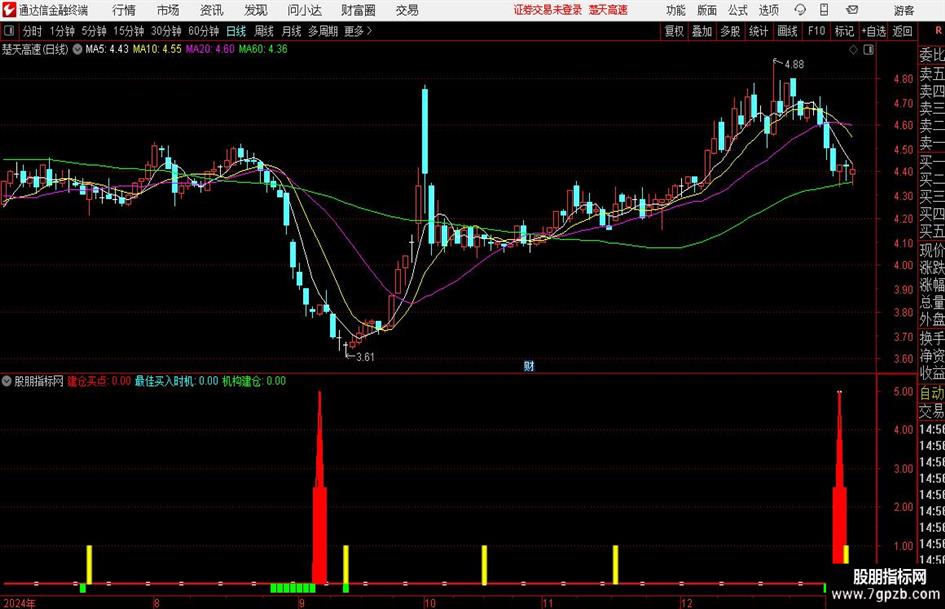
Task: Switch to the 60分钟 period tab
Action: (204, 31)
